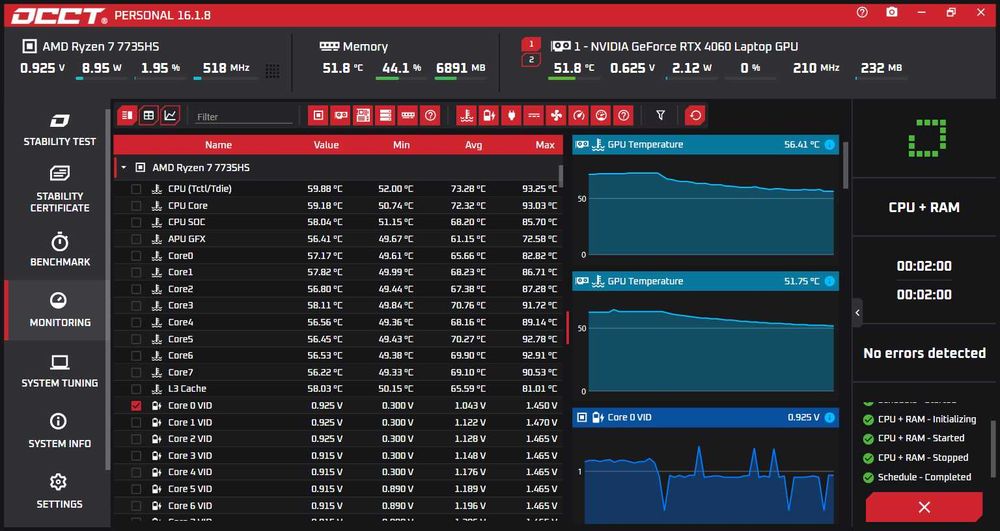The image size is (1000, 531).
Task: Sort by the Value column header
Action: (326, 145)
